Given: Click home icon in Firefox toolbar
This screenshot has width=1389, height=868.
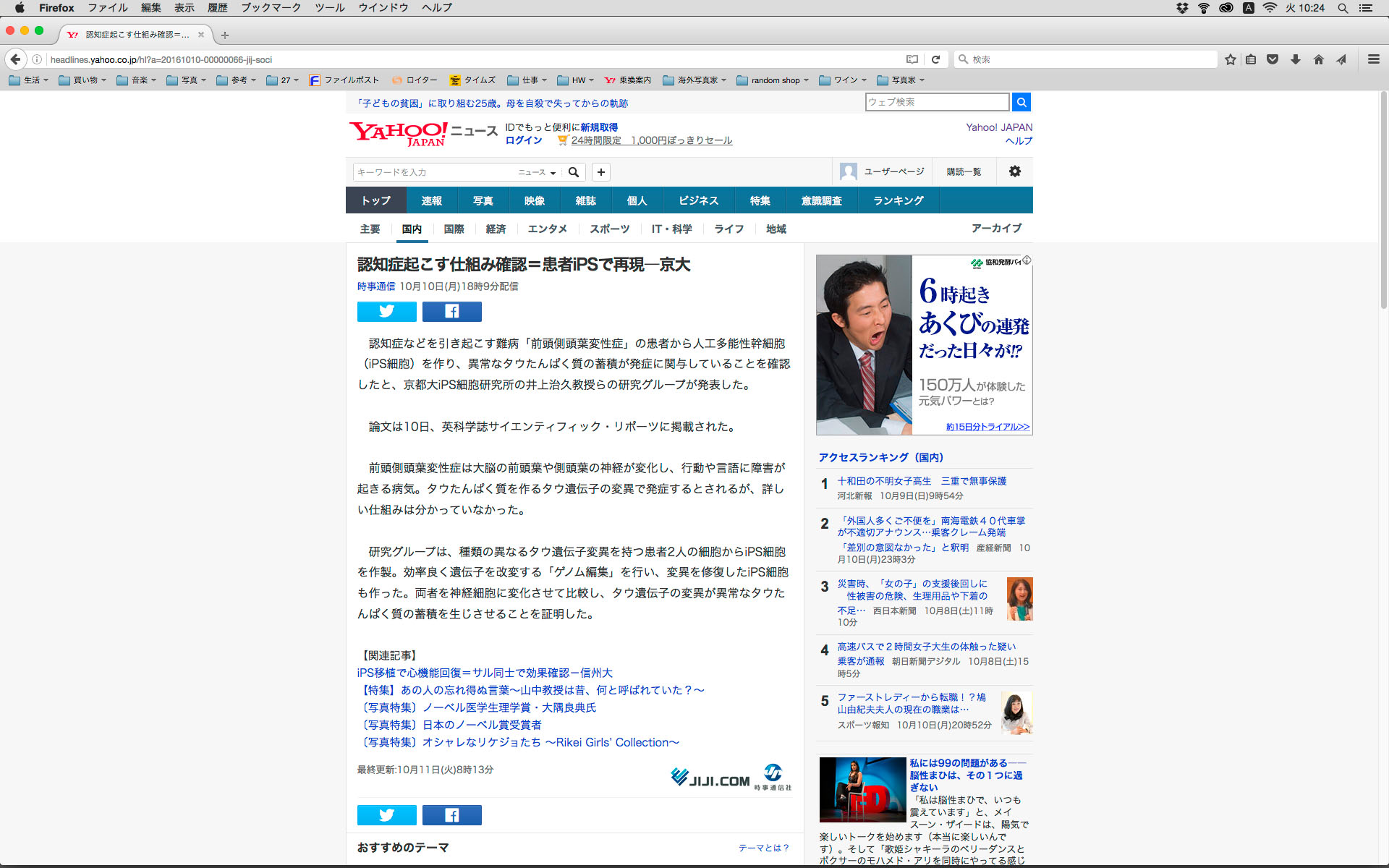Looking at the screenshot, I should [1318, 59].
